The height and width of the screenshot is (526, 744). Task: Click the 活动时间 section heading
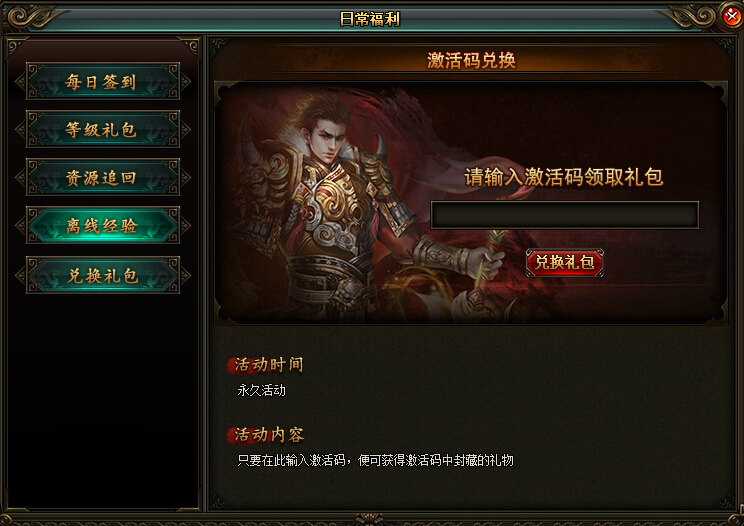tap(267, 365)
